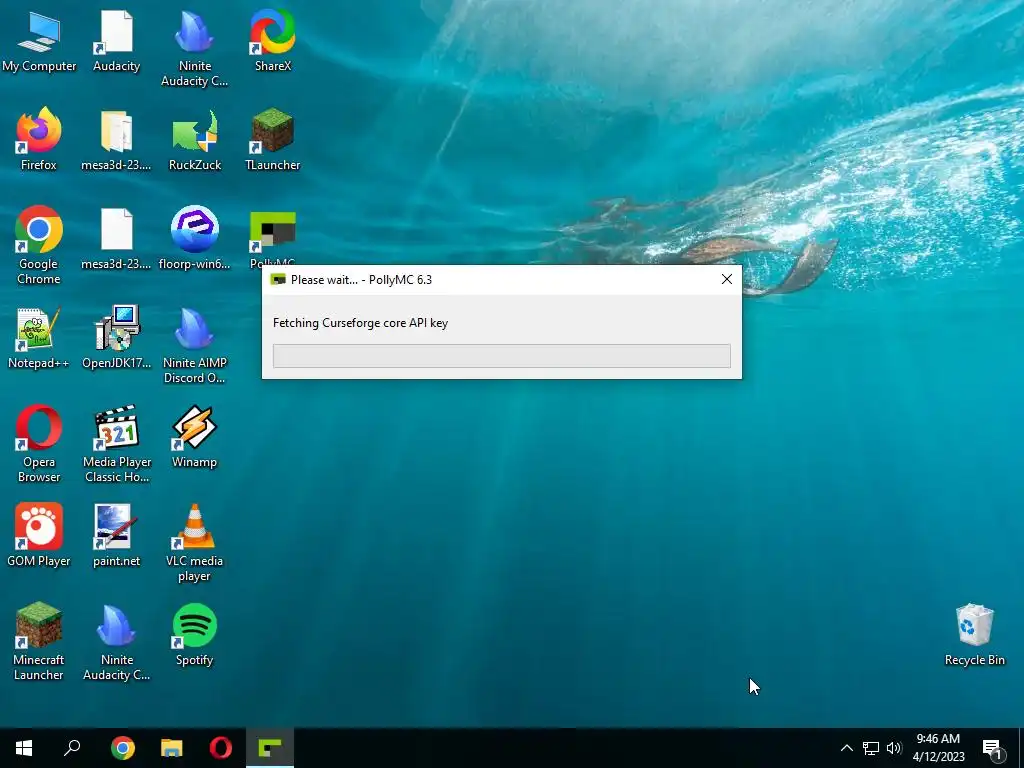Expand the hidden system tray icons
The image size is (1024, 768).
pyautogui.click(x=846, y=748)
